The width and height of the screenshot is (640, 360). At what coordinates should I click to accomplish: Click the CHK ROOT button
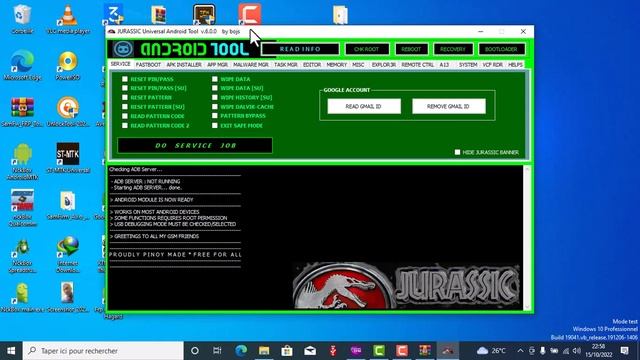point(367,49)
